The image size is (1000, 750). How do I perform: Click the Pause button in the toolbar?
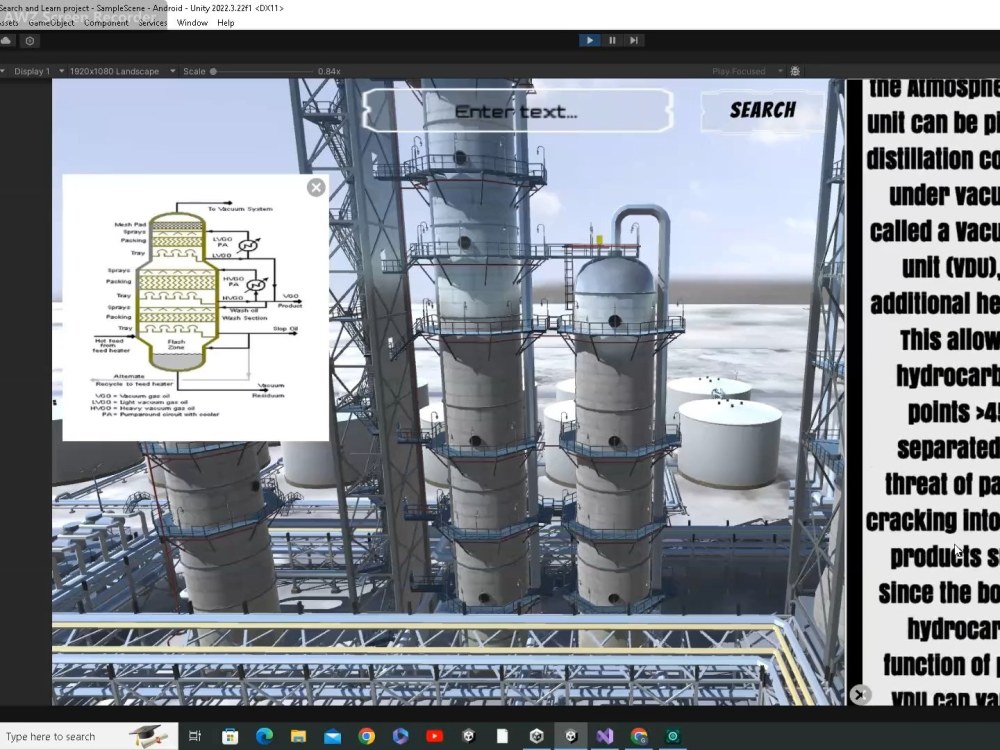(x=612, y=40)
